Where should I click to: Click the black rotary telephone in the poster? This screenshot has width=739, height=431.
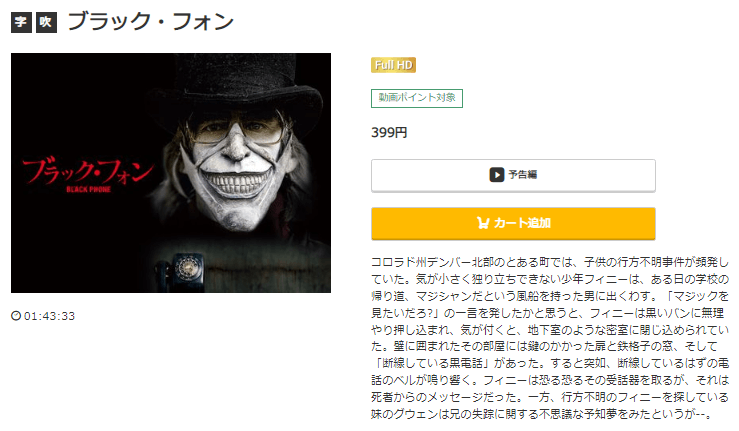tap(181, 271)
